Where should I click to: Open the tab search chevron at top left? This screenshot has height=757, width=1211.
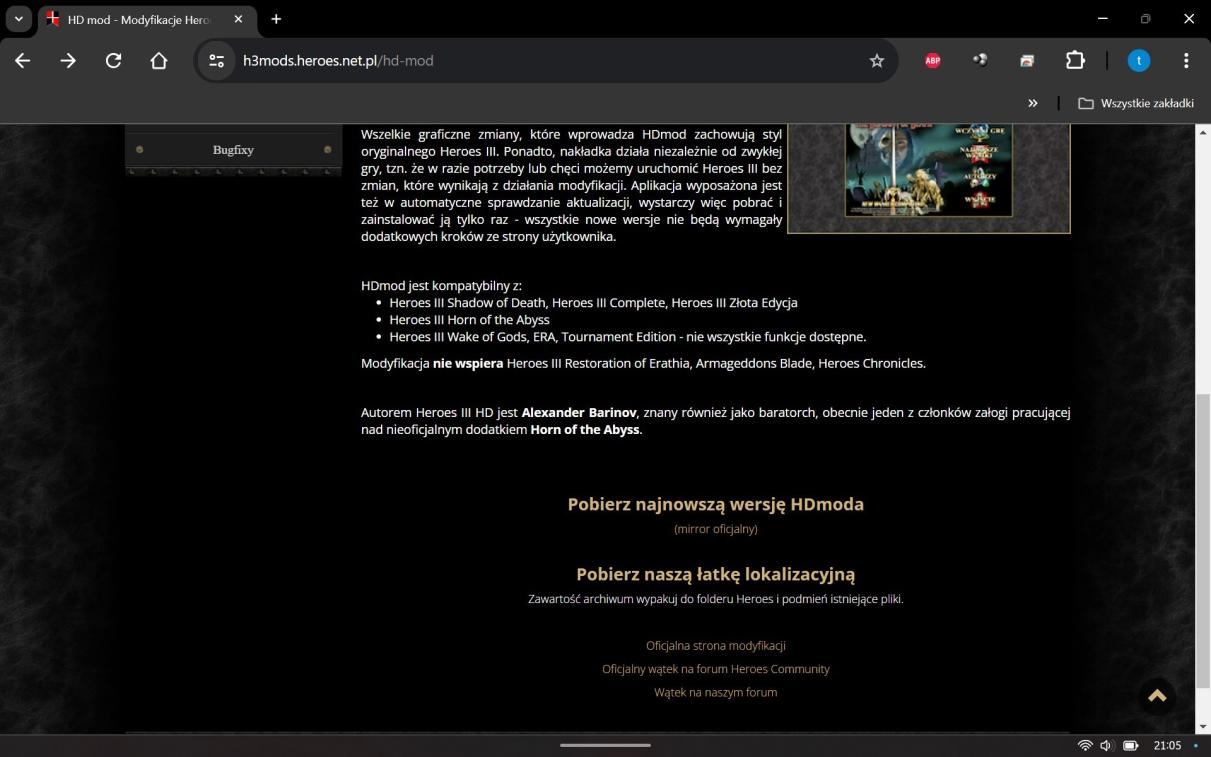click(17, 18)
